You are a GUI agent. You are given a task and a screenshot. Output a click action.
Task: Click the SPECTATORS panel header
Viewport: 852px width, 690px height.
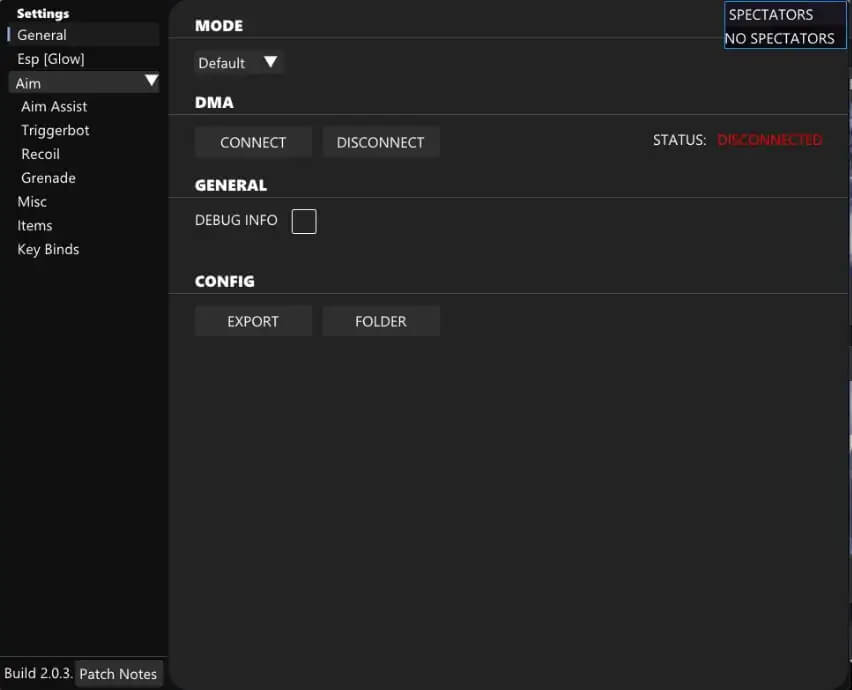[771, 15]
